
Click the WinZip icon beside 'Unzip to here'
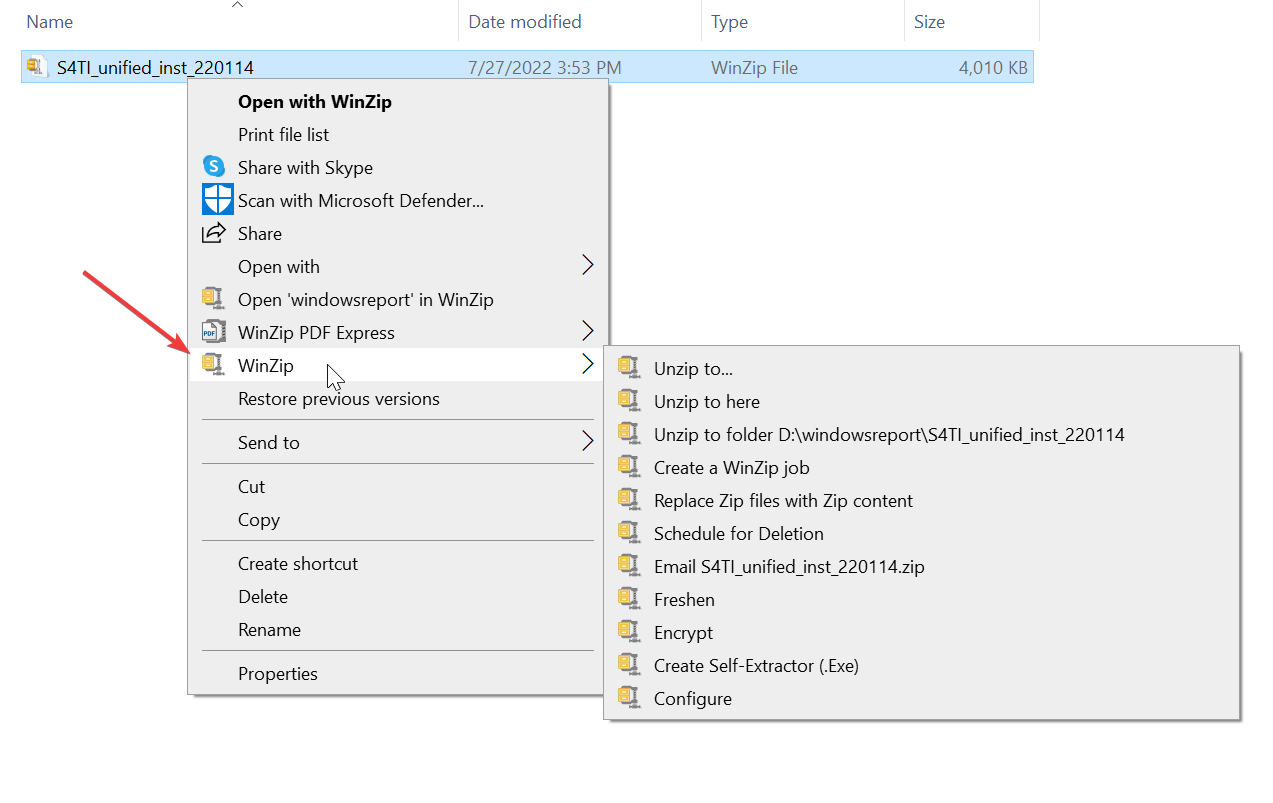click(x=630, y=401)
